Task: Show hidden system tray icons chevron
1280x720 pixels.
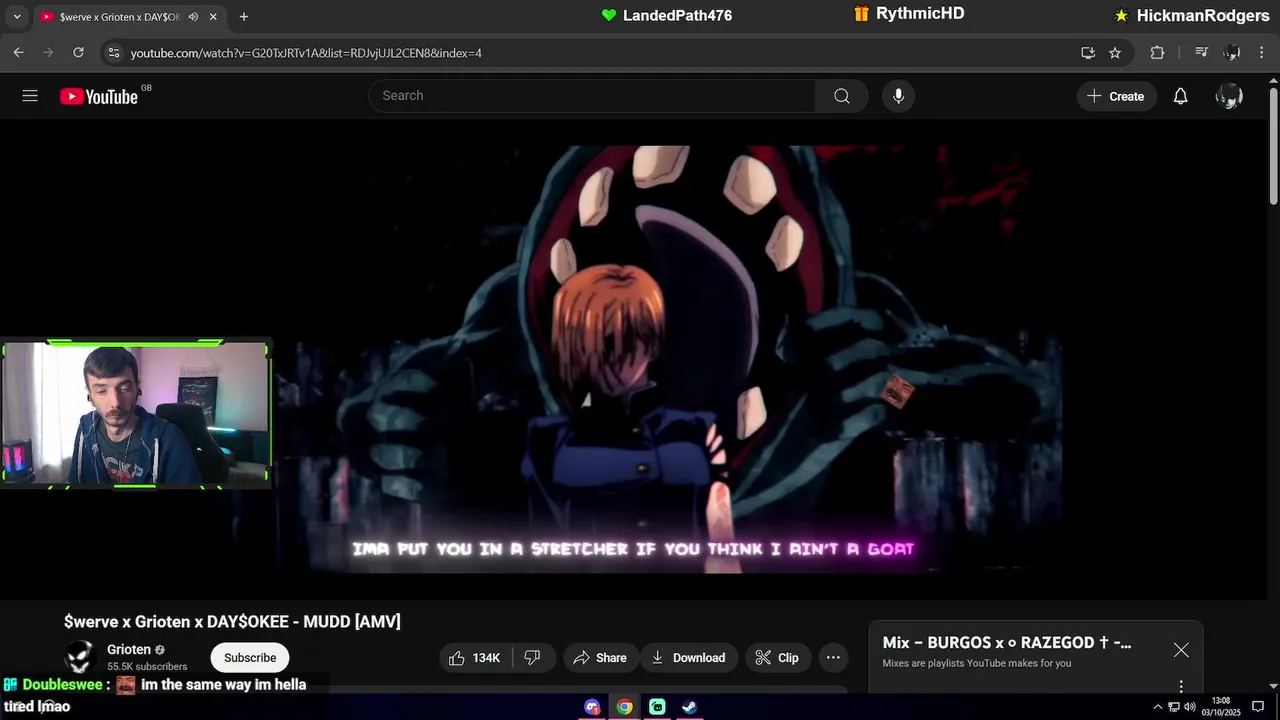Action: coord(1158,707)
